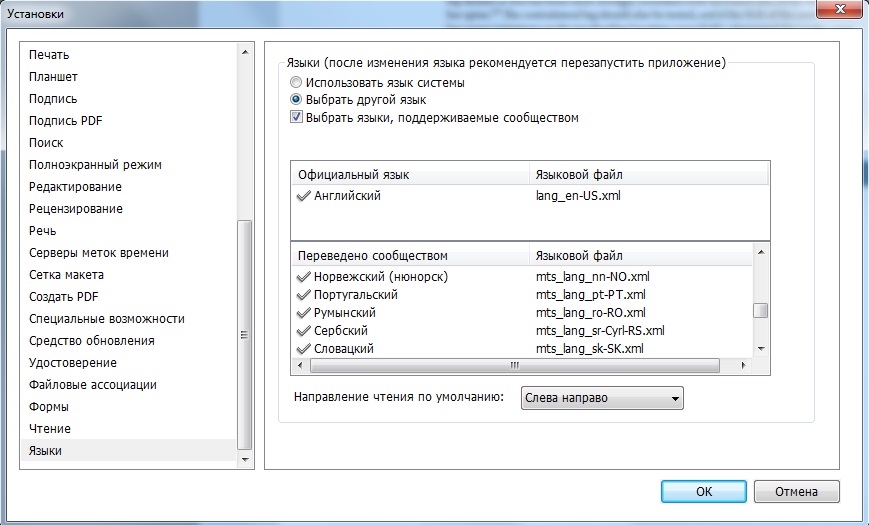Click the checkmark icon next to Португальский
This screenshot has height=525, width=869.
point(303,295)
